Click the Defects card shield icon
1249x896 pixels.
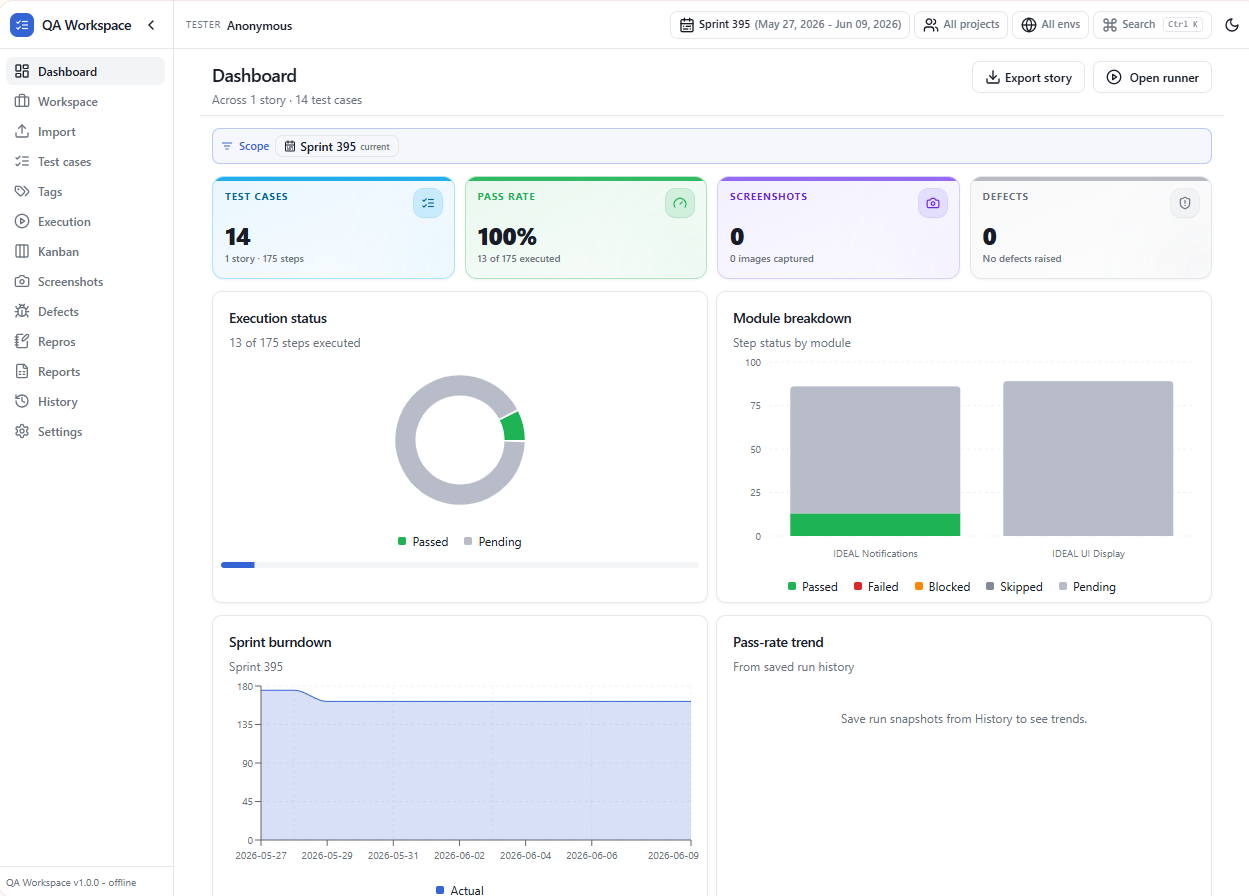1185,203
